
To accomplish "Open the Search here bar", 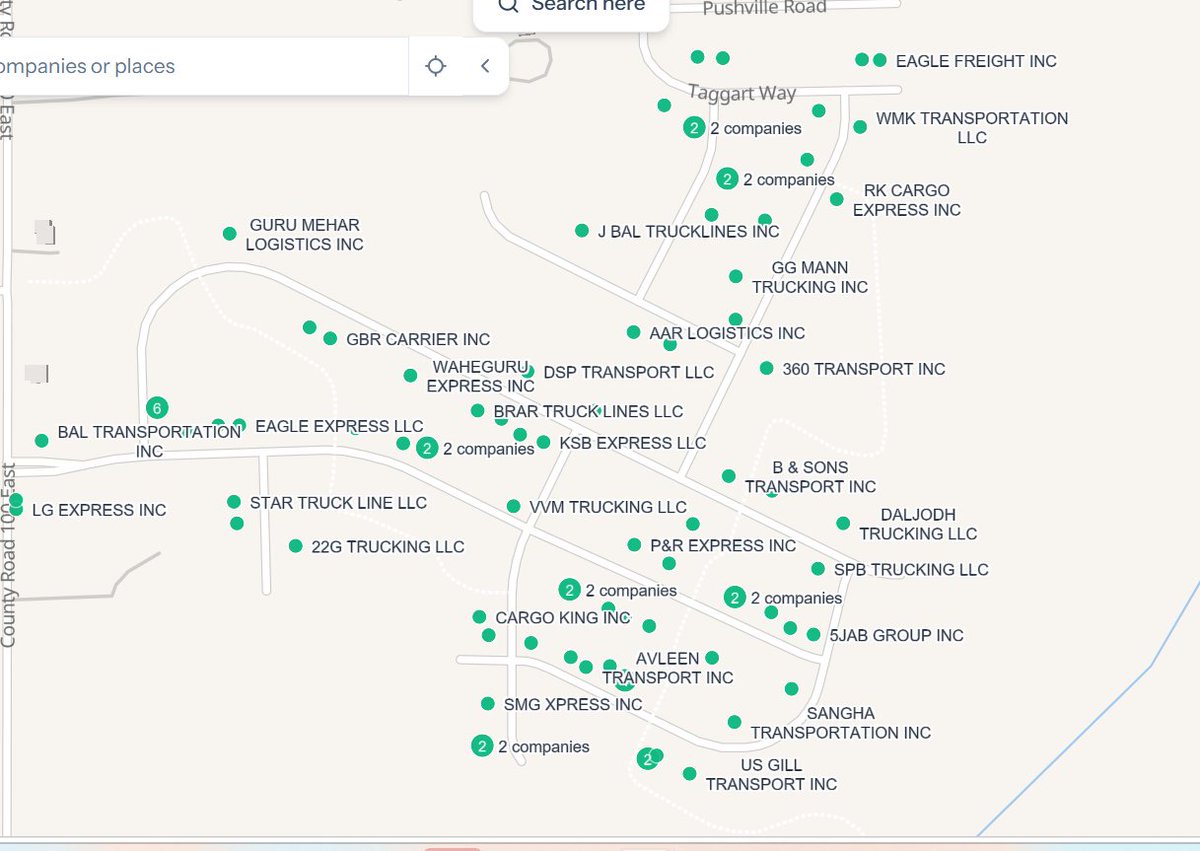I will [x=570, y=7].
